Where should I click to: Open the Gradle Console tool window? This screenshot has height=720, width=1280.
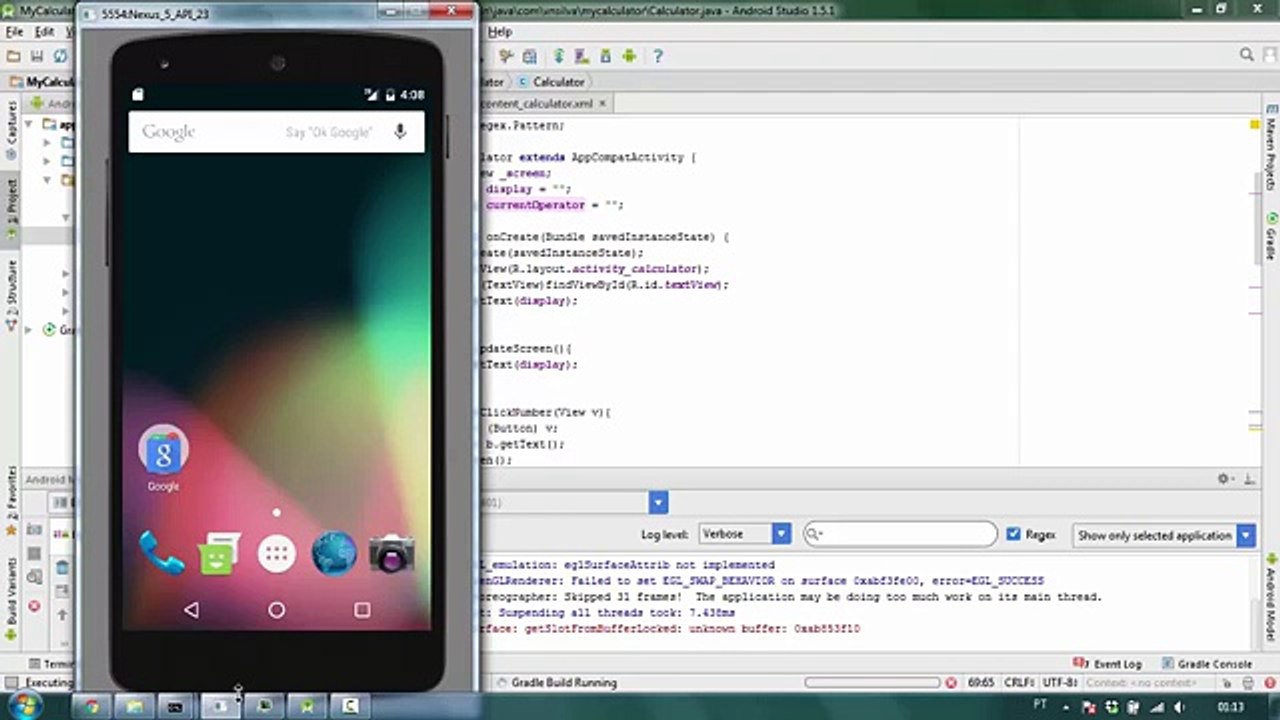1205,664
